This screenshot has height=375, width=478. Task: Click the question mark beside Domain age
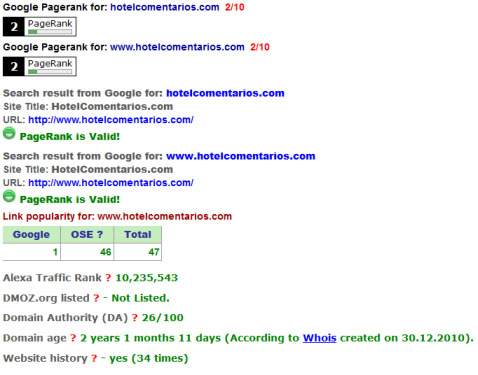(x=73, y=338)
